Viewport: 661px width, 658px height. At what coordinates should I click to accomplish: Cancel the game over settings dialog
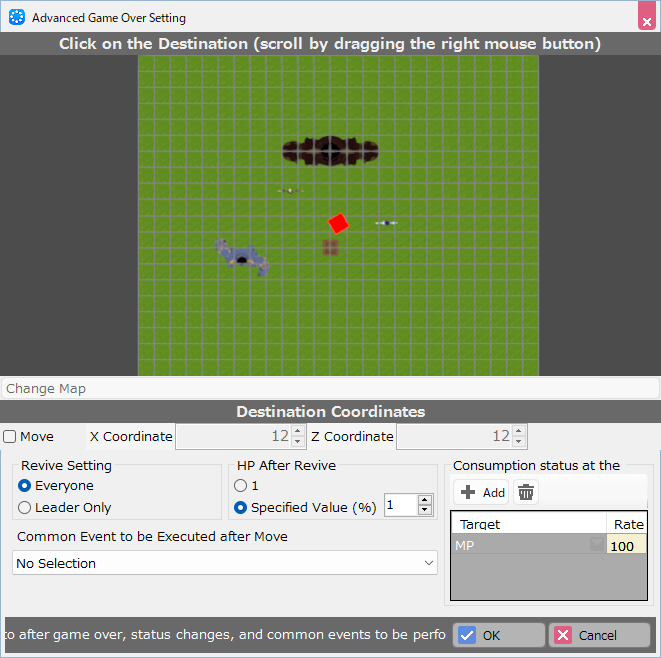pos(596,635)
